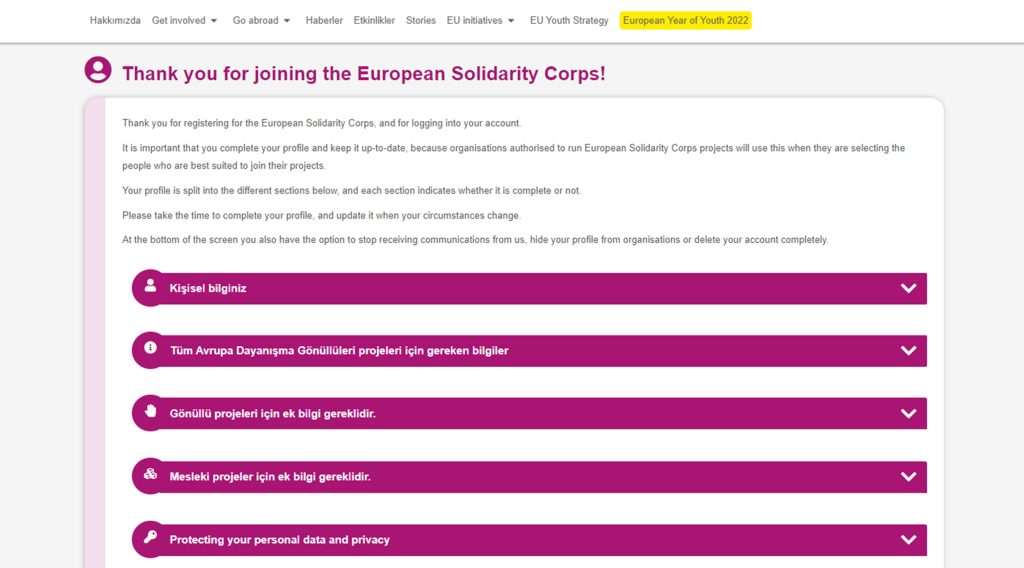Image resolution: width=1024 pixels, height=568 pixels.
Task: Click key icon on Protecting your personal data
Action: [150, 537]
